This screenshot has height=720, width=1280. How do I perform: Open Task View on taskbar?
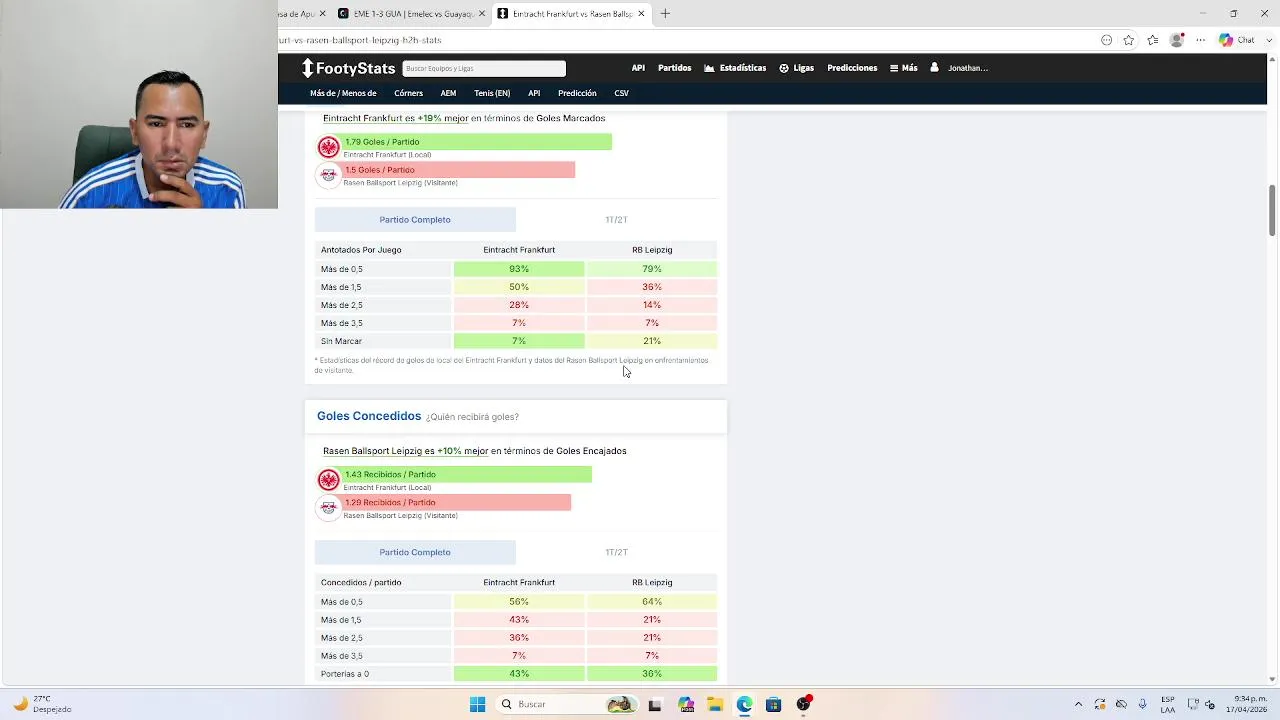[x=655, y=704]
